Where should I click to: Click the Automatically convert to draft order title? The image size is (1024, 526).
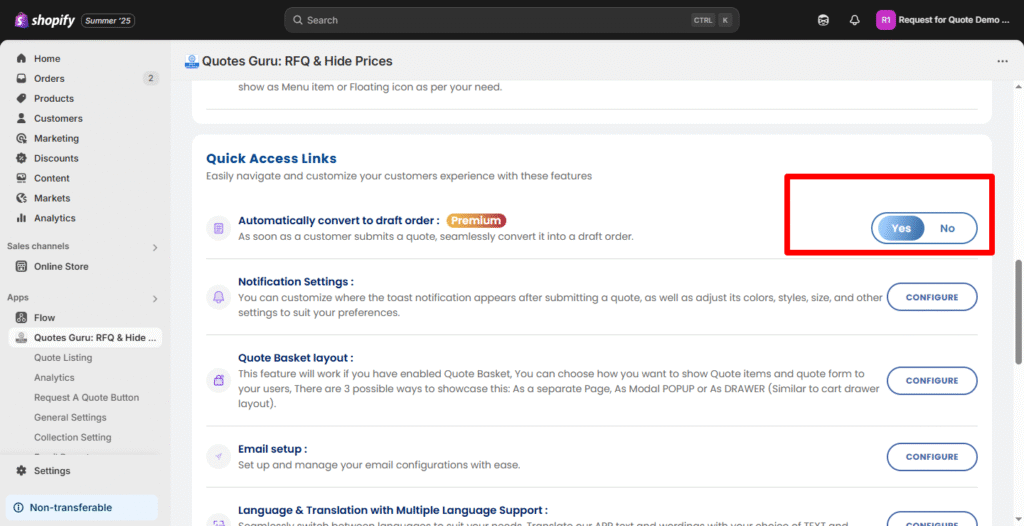pos(338,220)
